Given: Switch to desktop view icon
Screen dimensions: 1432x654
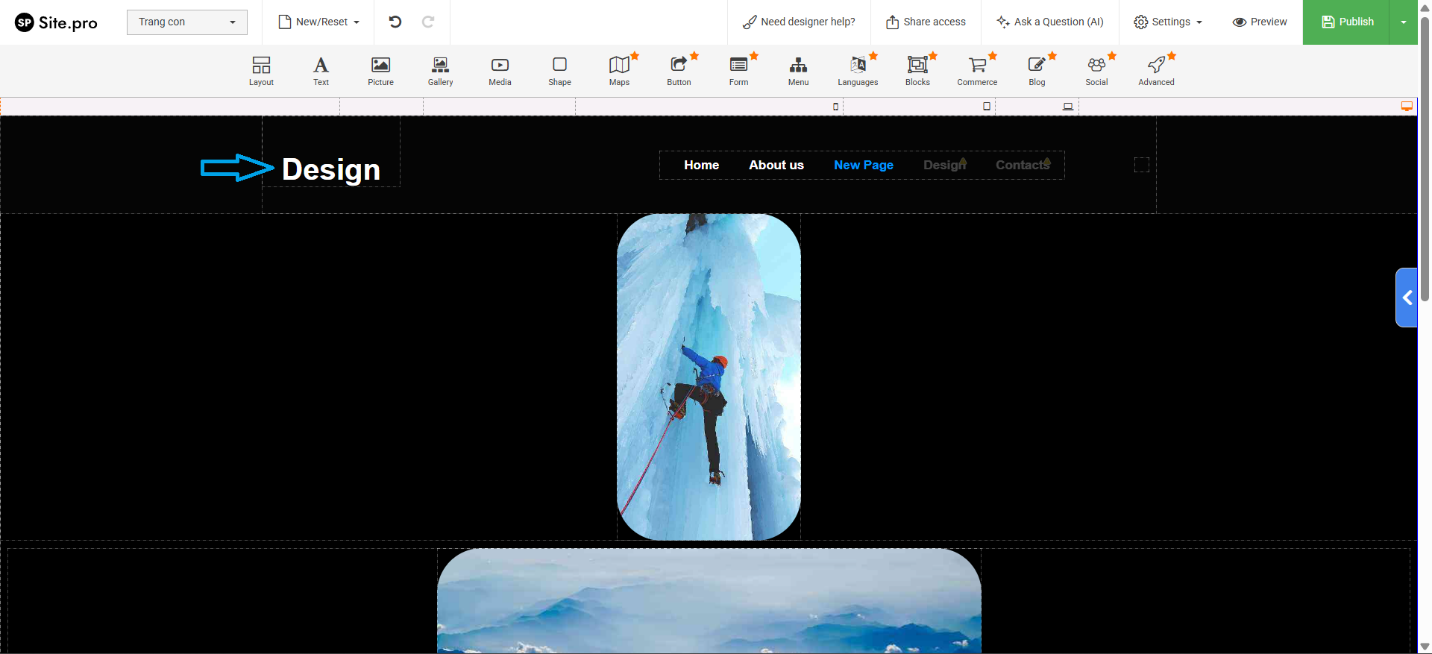Looking at the screenshot, I should coord(1407,106).
